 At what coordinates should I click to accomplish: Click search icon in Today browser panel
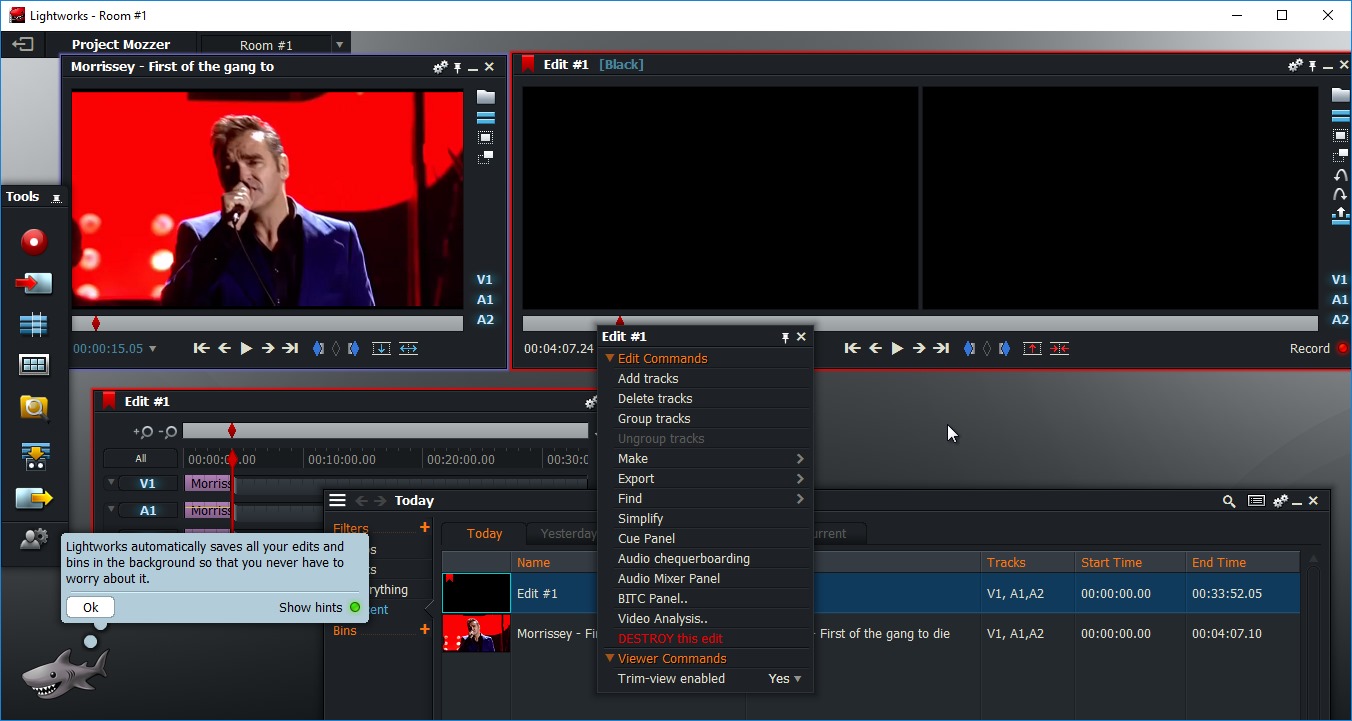(1229, 502)
